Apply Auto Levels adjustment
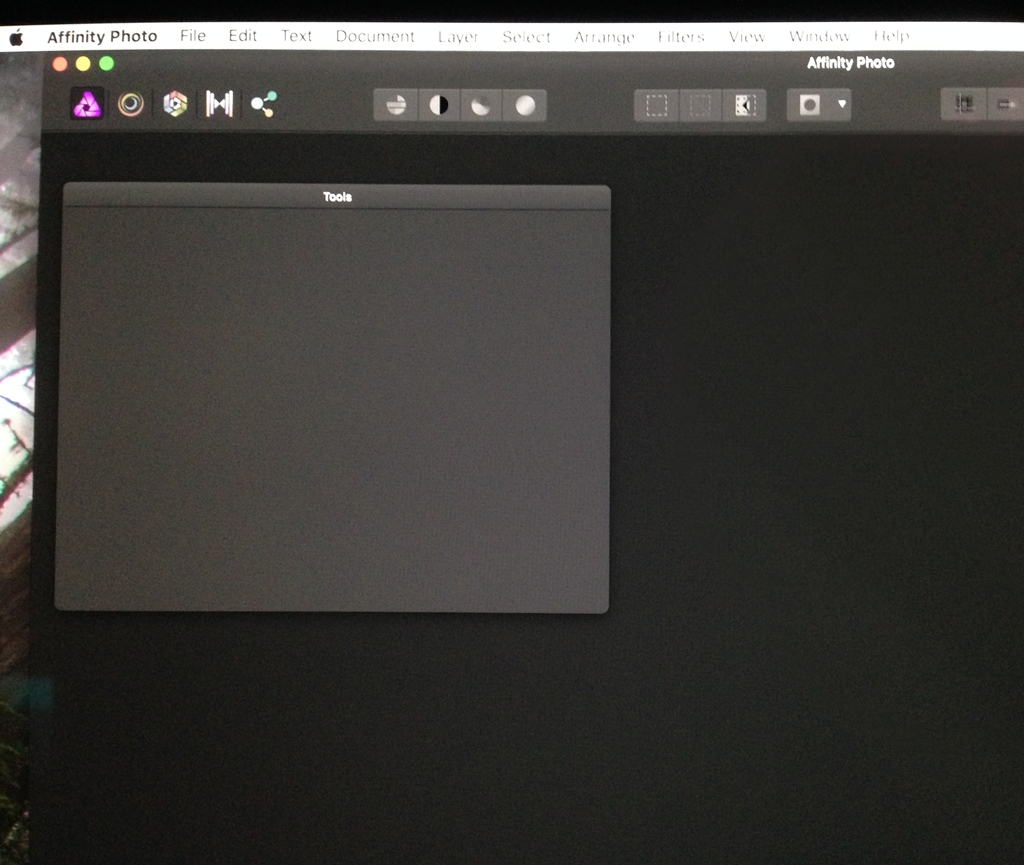The image size is (1024, 865). click(396, 105)
